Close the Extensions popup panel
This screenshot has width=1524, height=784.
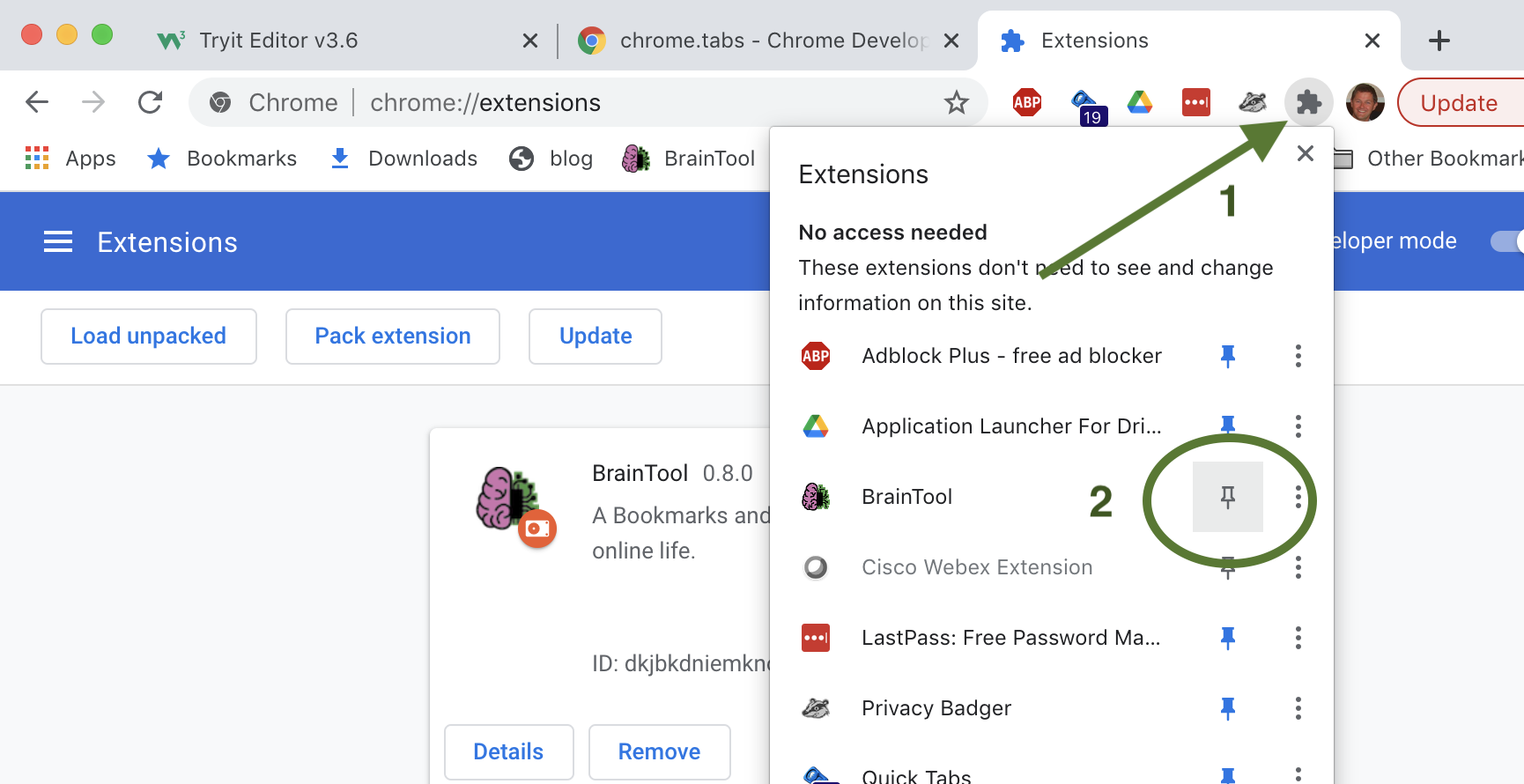(x=1306, y=153)
